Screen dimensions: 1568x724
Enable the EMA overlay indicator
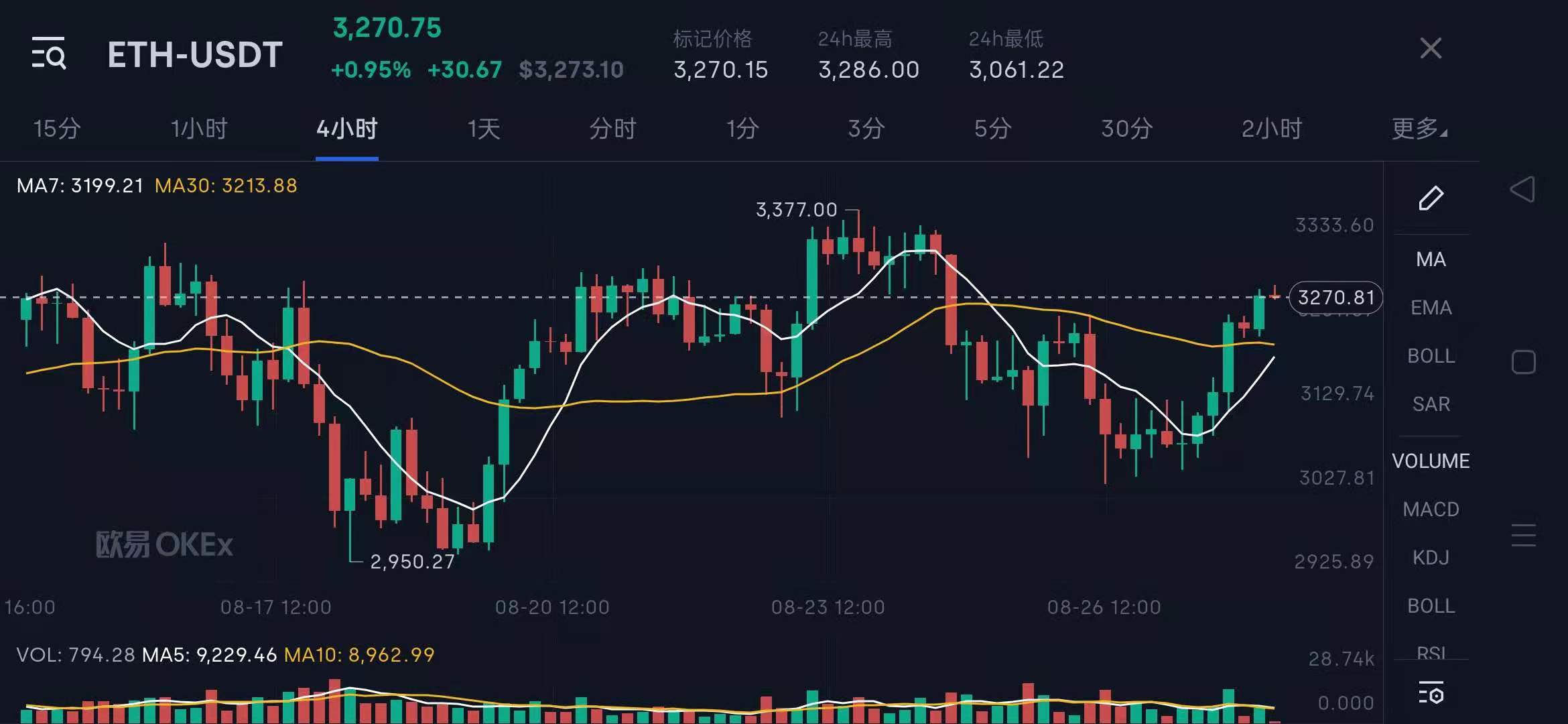1431,308
